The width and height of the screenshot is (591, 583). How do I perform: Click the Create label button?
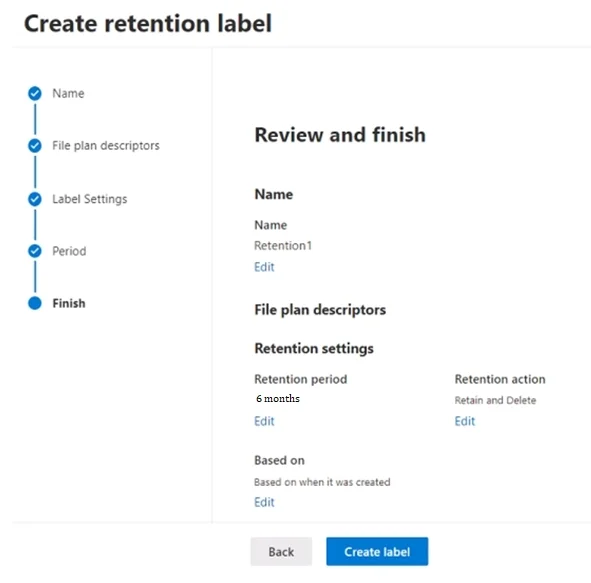[x=377, y=552]
